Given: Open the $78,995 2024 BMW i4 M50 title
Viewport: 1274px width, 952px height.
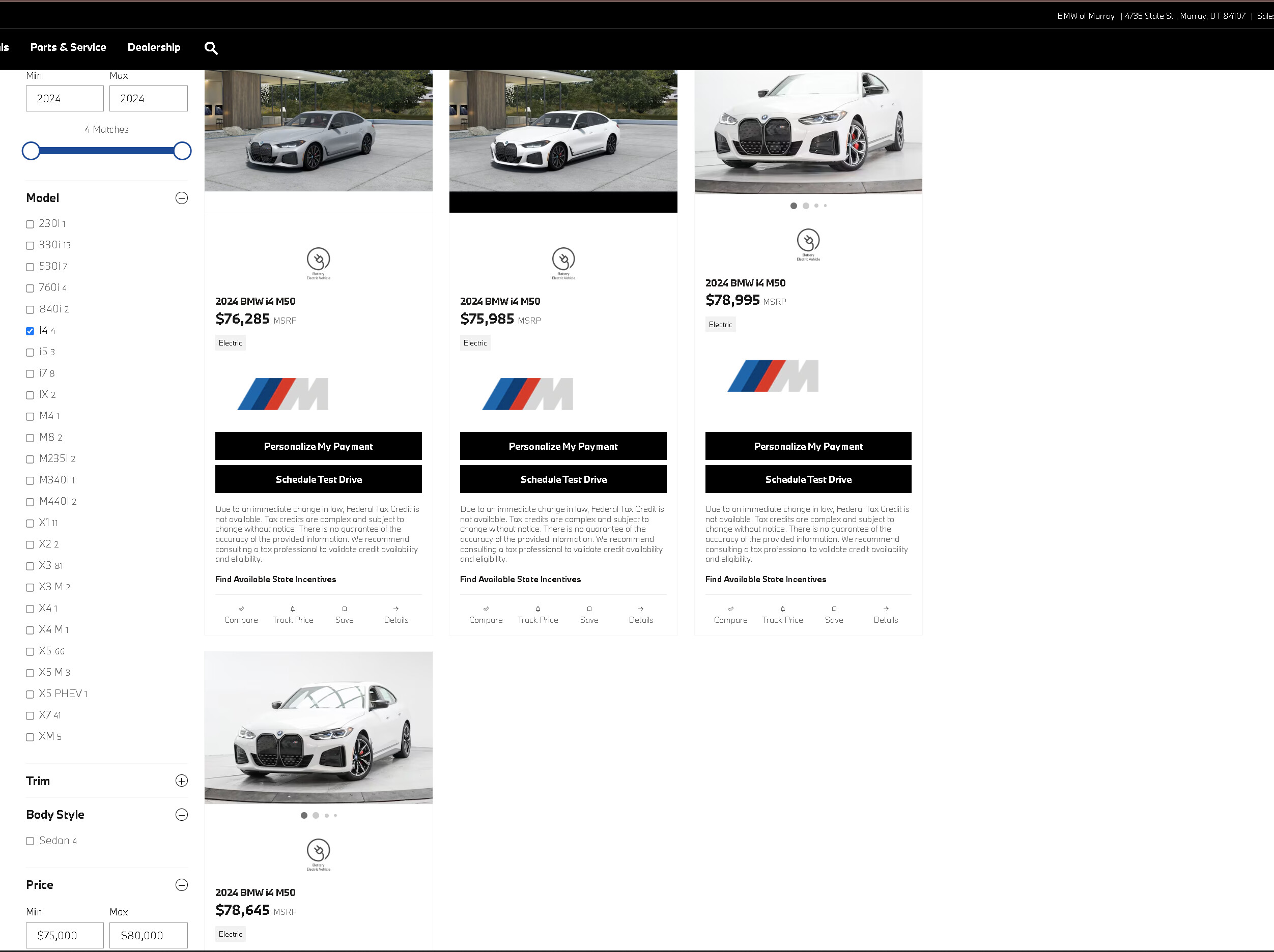Looking at the screenshot, I should pos(745,283).
